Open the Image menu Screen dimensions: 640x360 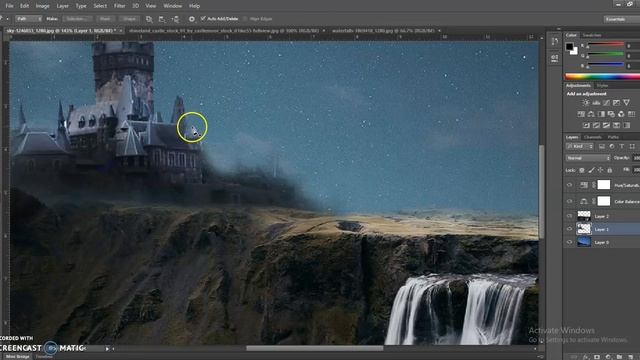click(x=42, y=6)
